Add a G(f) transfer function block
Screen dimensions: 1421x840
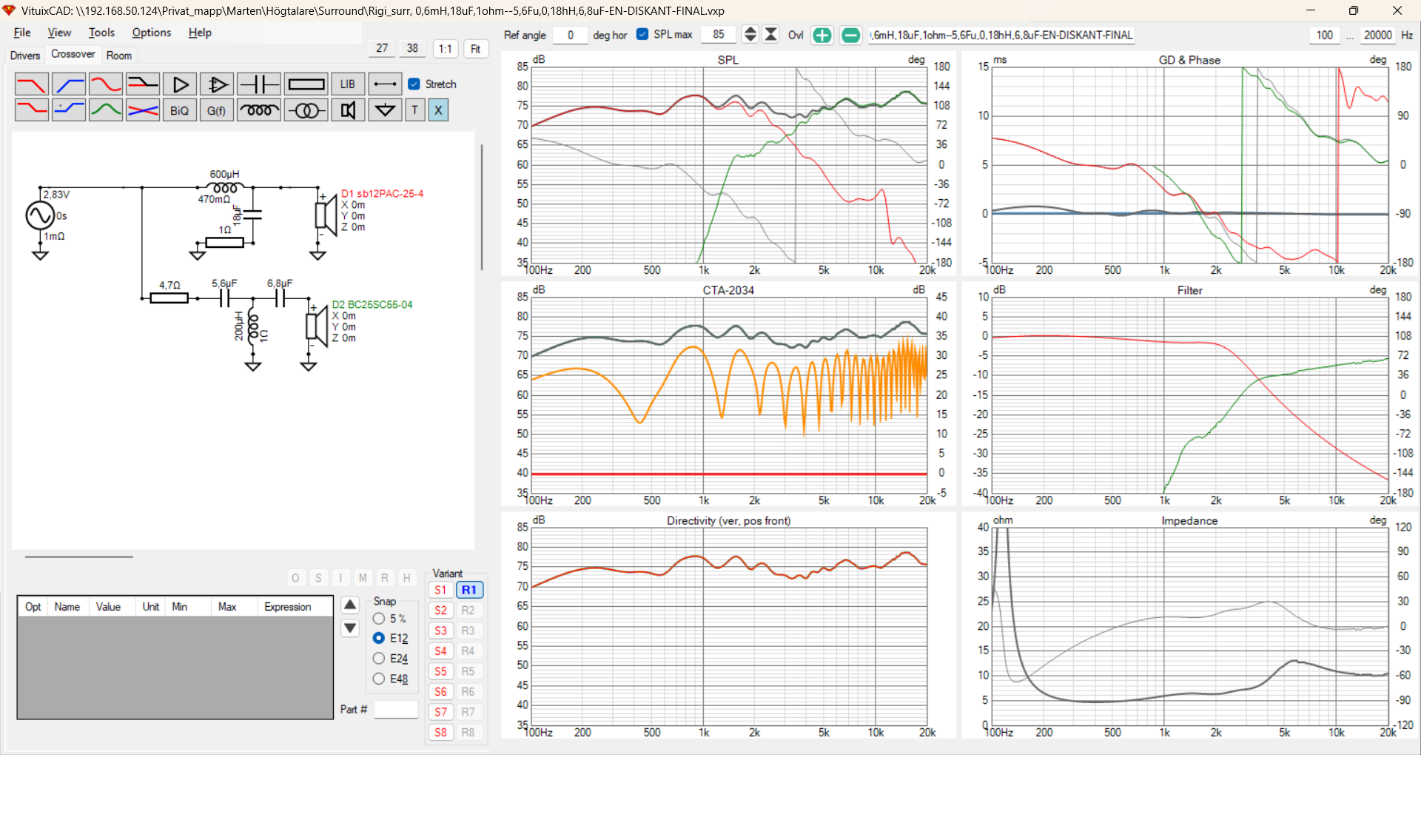[217, 110]
